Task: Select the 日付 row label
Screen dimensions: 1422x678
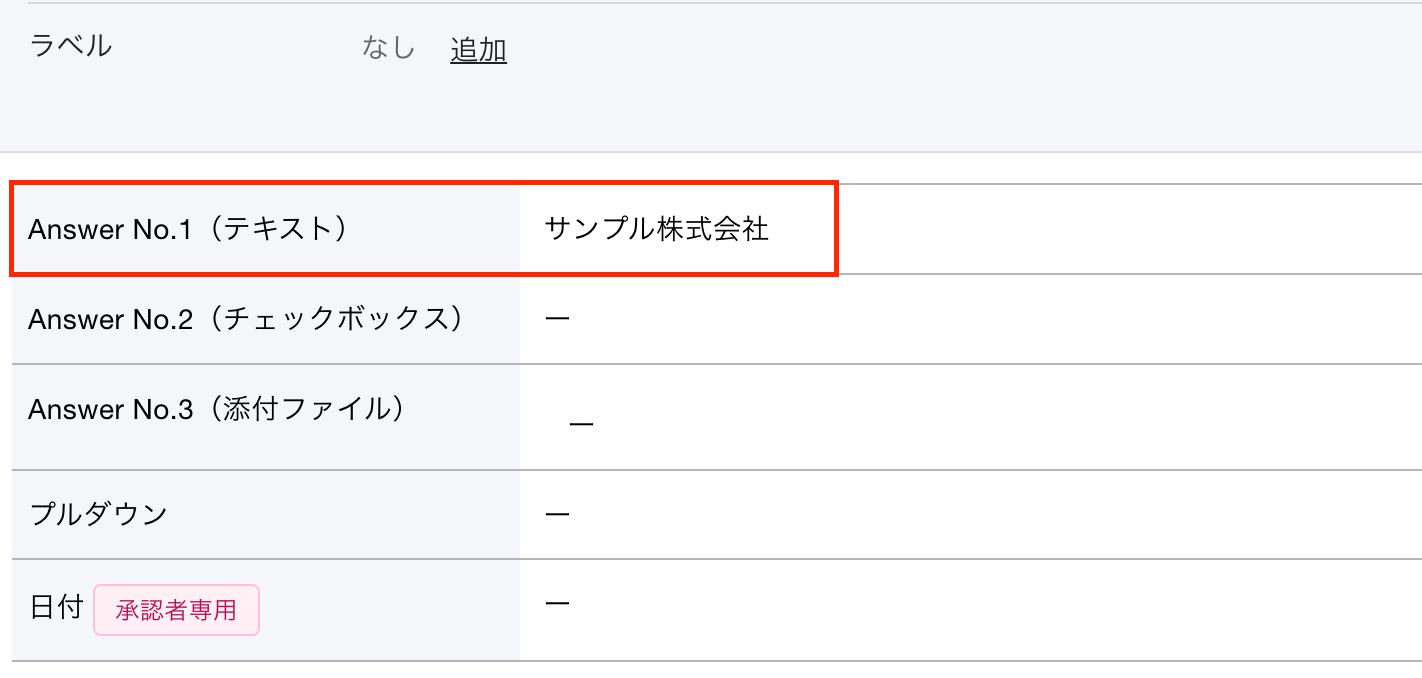Action: (x=55, y=608)
